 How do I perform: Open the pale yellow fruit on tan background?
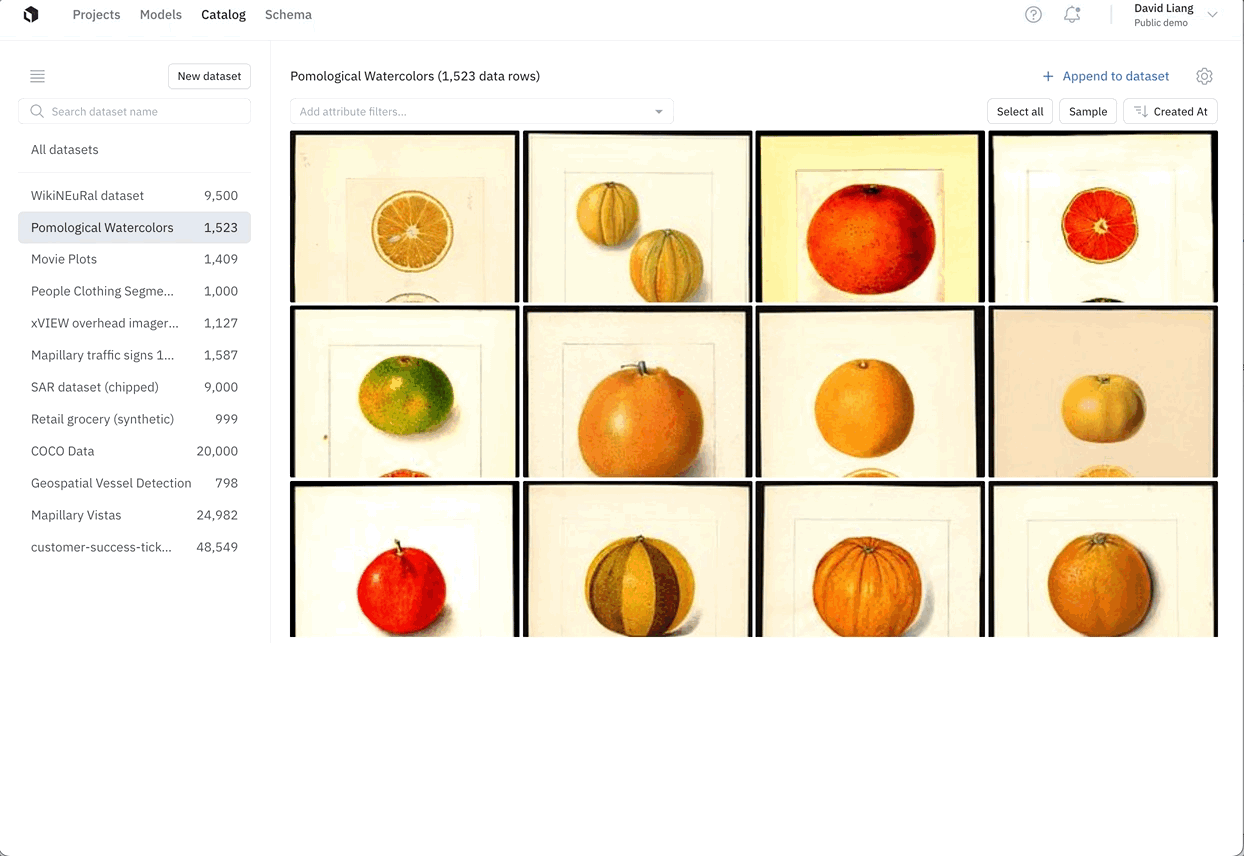pyautogui.click(x=1103, y=392)
